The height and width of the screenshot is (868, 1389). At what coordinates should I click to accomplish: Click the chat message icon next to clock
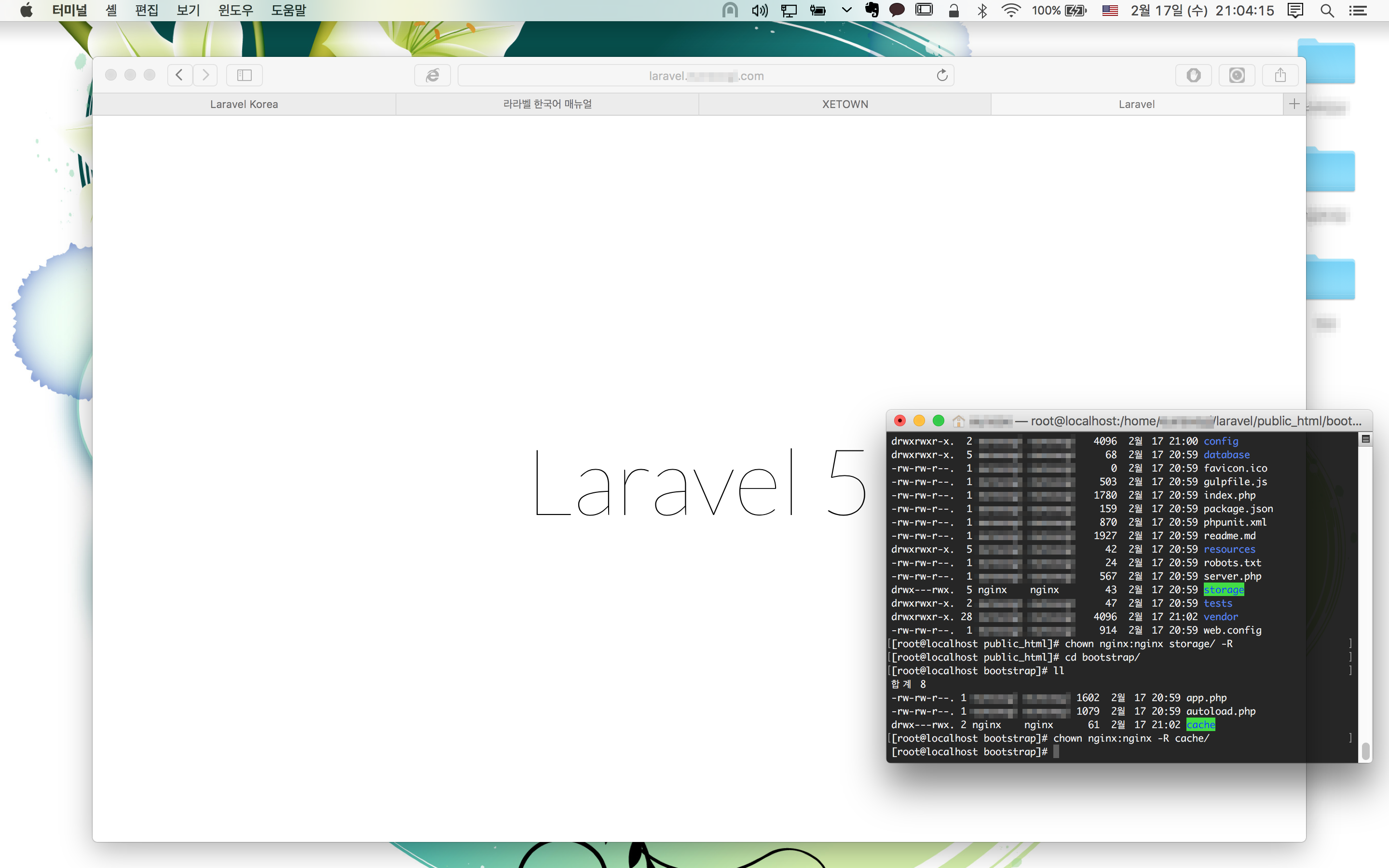pyautogui.click(x=1295, y=10)
